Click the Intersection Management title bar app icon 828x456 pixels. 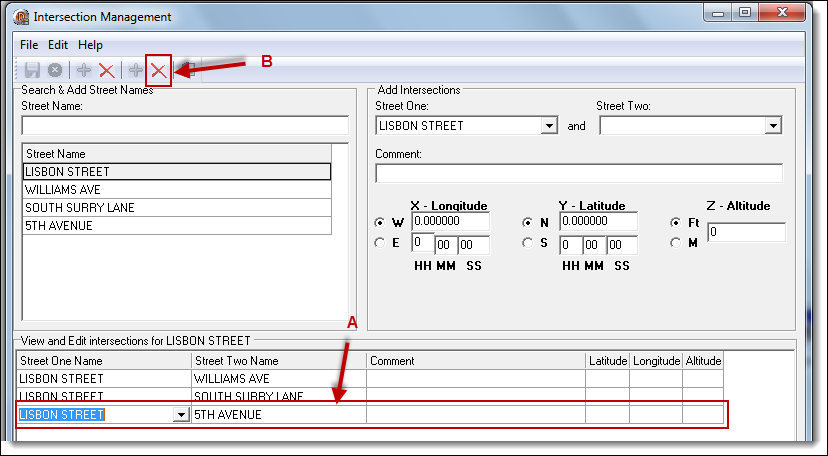point(21,17)
